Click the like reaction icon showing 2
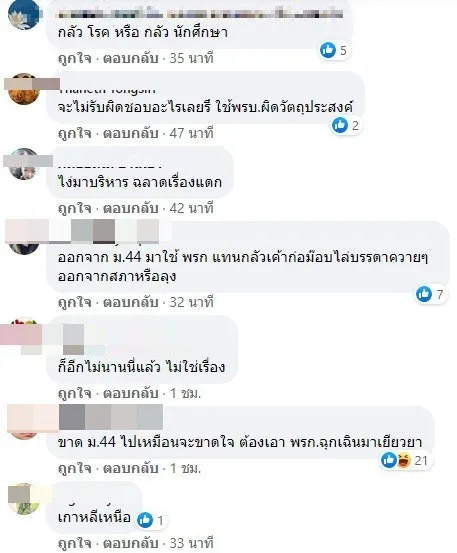 point(340,125)
